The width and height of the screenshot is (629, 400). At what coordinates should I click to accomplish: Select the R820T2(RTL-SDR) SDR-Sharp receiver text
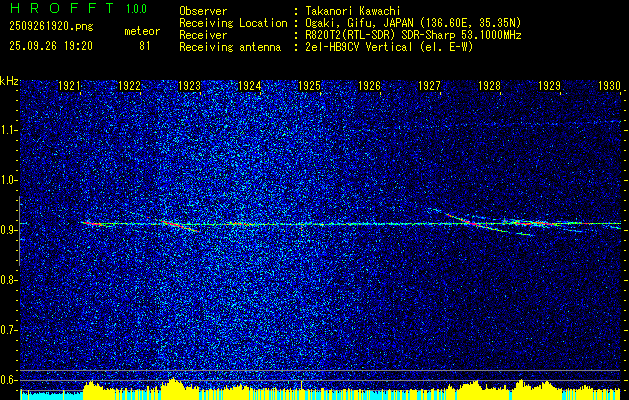tap(413, 35)
